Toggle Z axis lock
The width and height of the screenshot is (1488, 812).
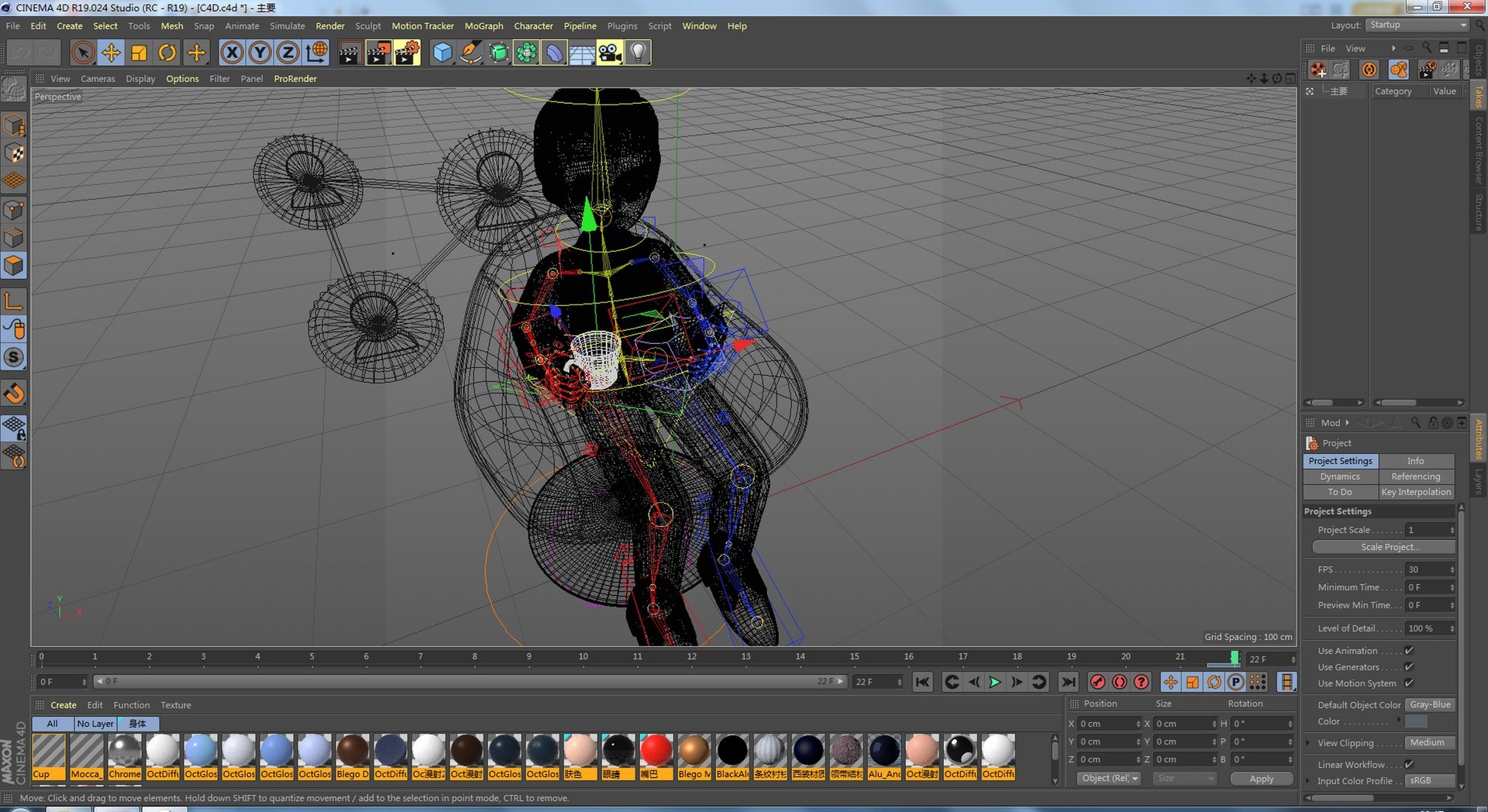click(x=288, y=53)
